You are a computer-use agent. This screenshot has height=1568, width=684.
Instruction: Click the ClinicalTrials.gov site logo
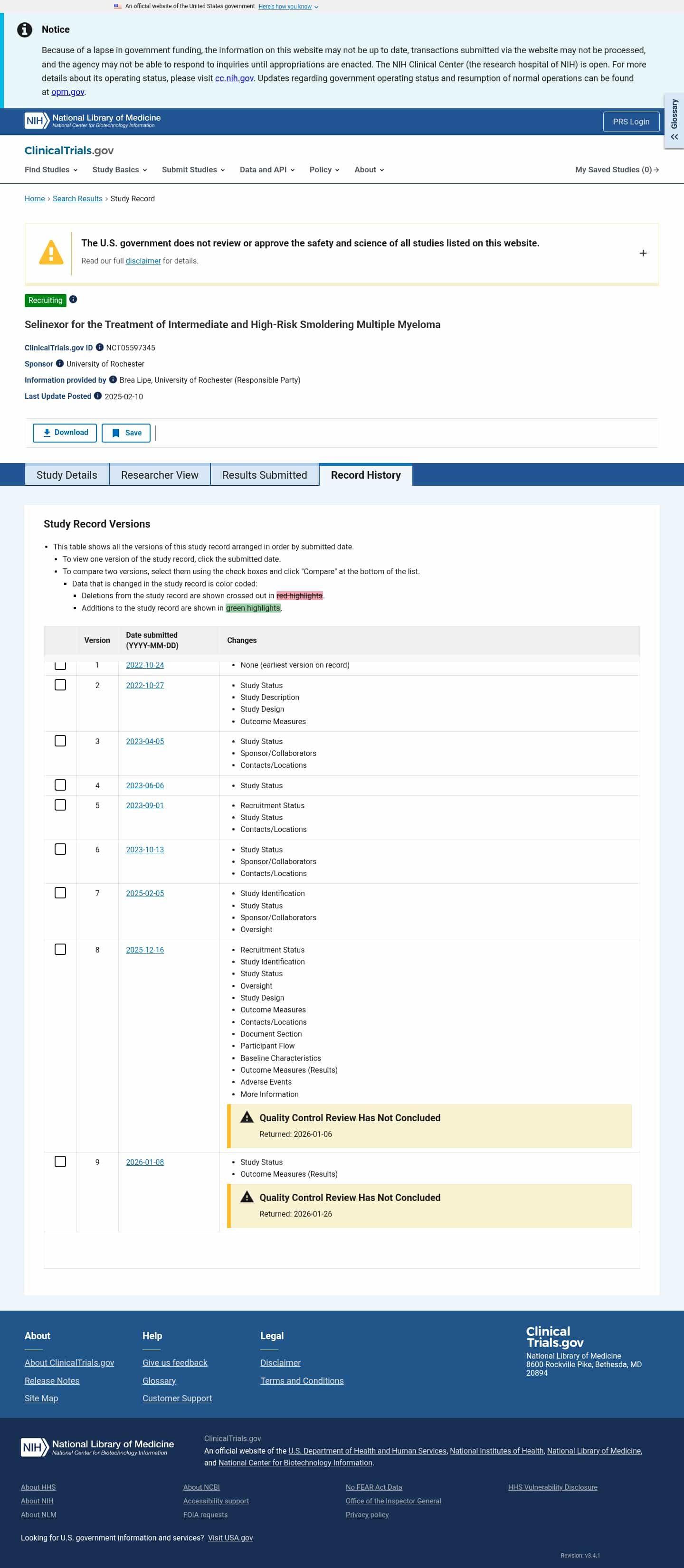69,151
